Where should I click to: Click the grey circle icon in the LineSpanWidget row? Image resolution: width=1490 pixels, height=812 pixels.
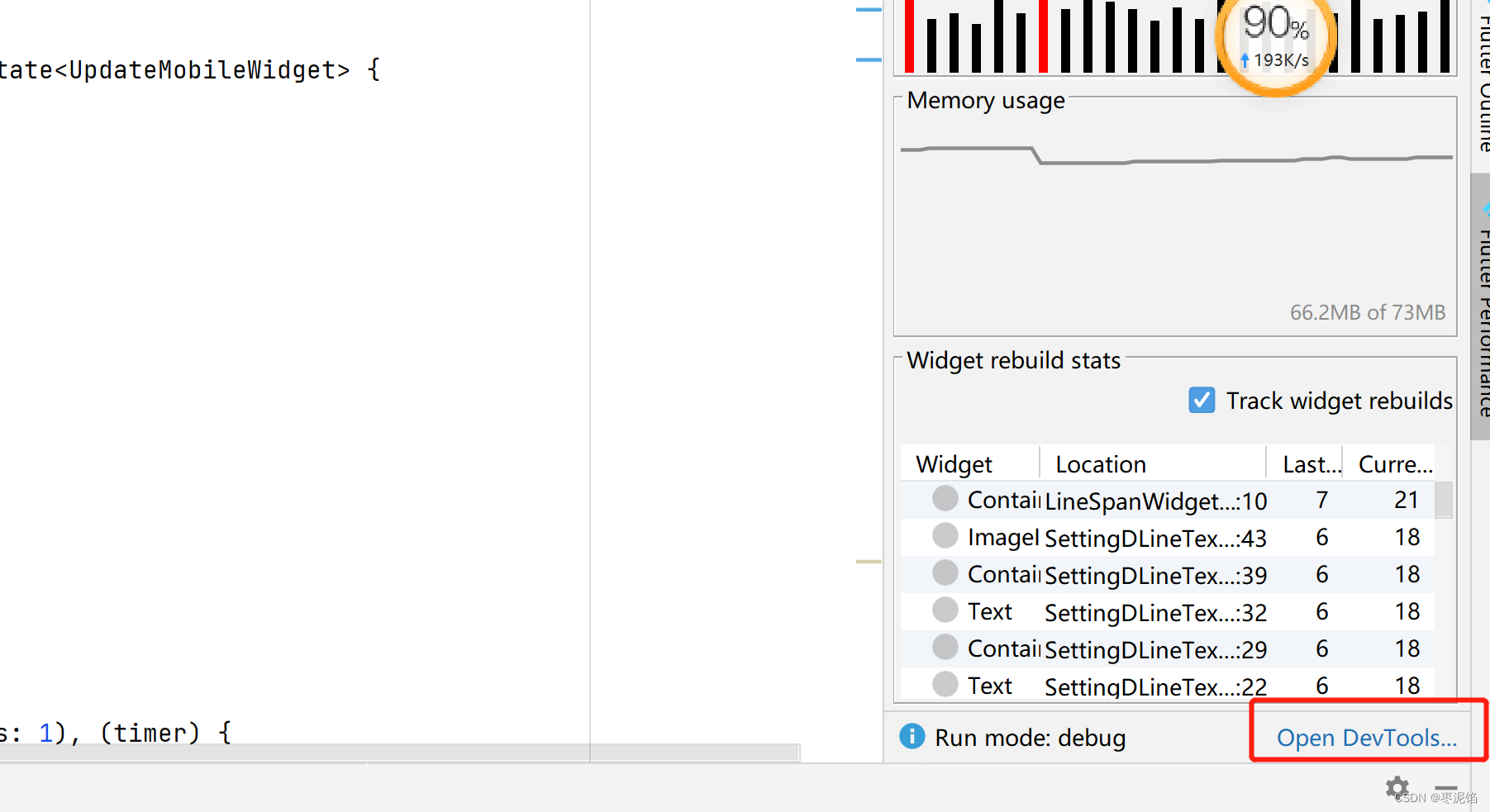click(x=945, y=498)
